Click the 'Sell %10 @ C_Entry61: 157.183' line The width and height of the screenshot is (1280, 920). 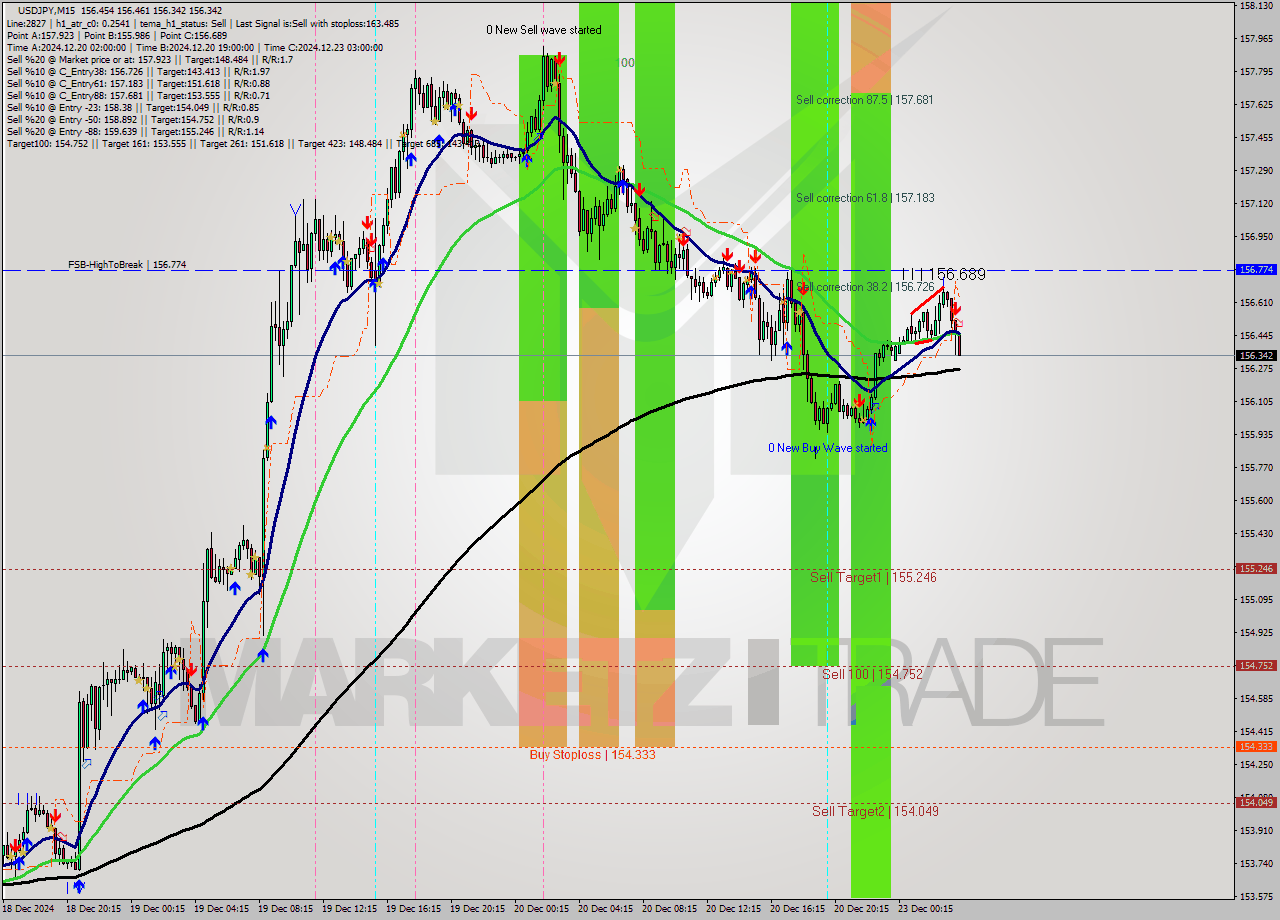tap(138, 83)
